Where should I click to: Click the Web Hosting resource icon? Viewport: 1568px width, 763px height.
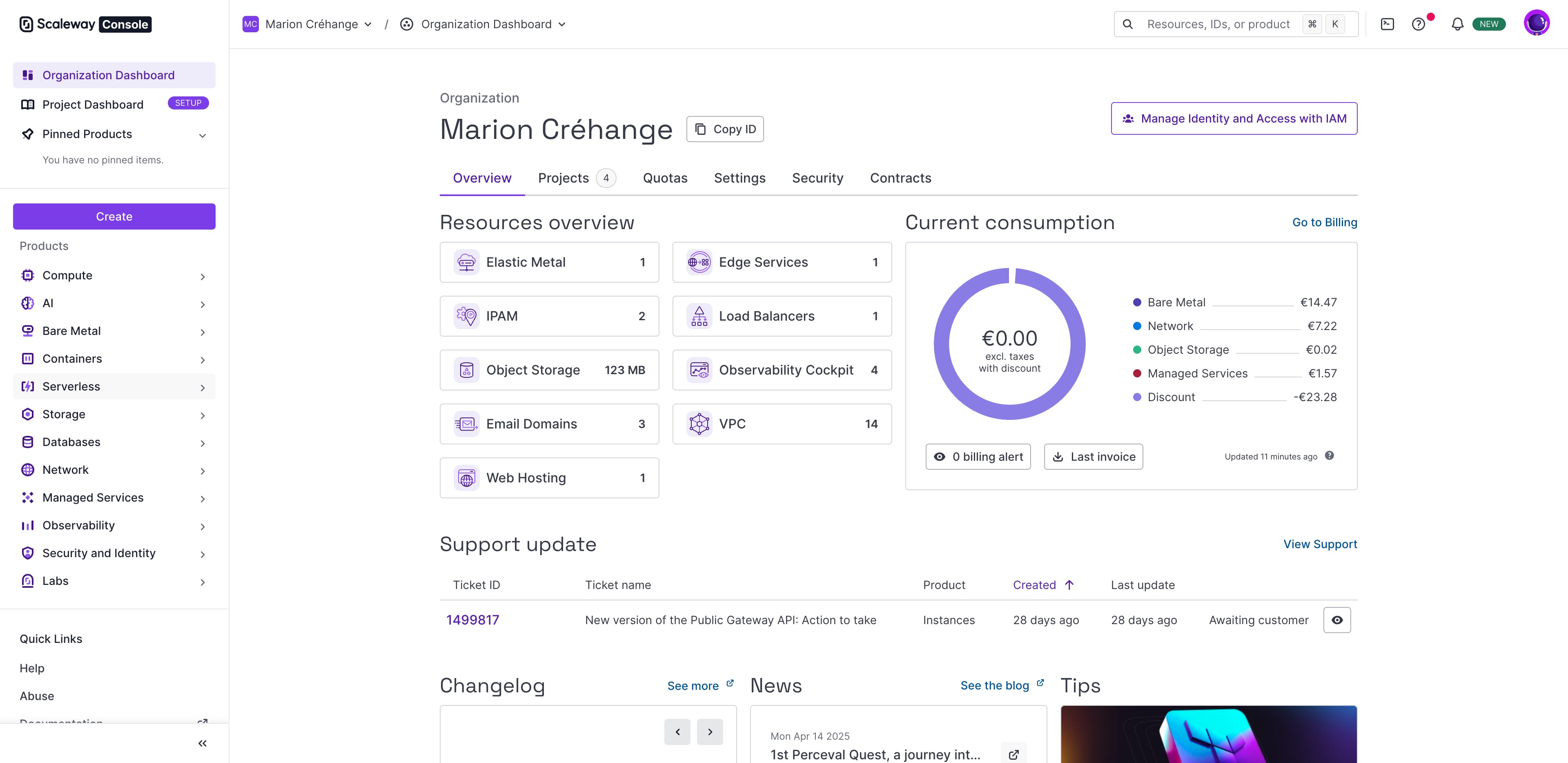click(466, 478)
